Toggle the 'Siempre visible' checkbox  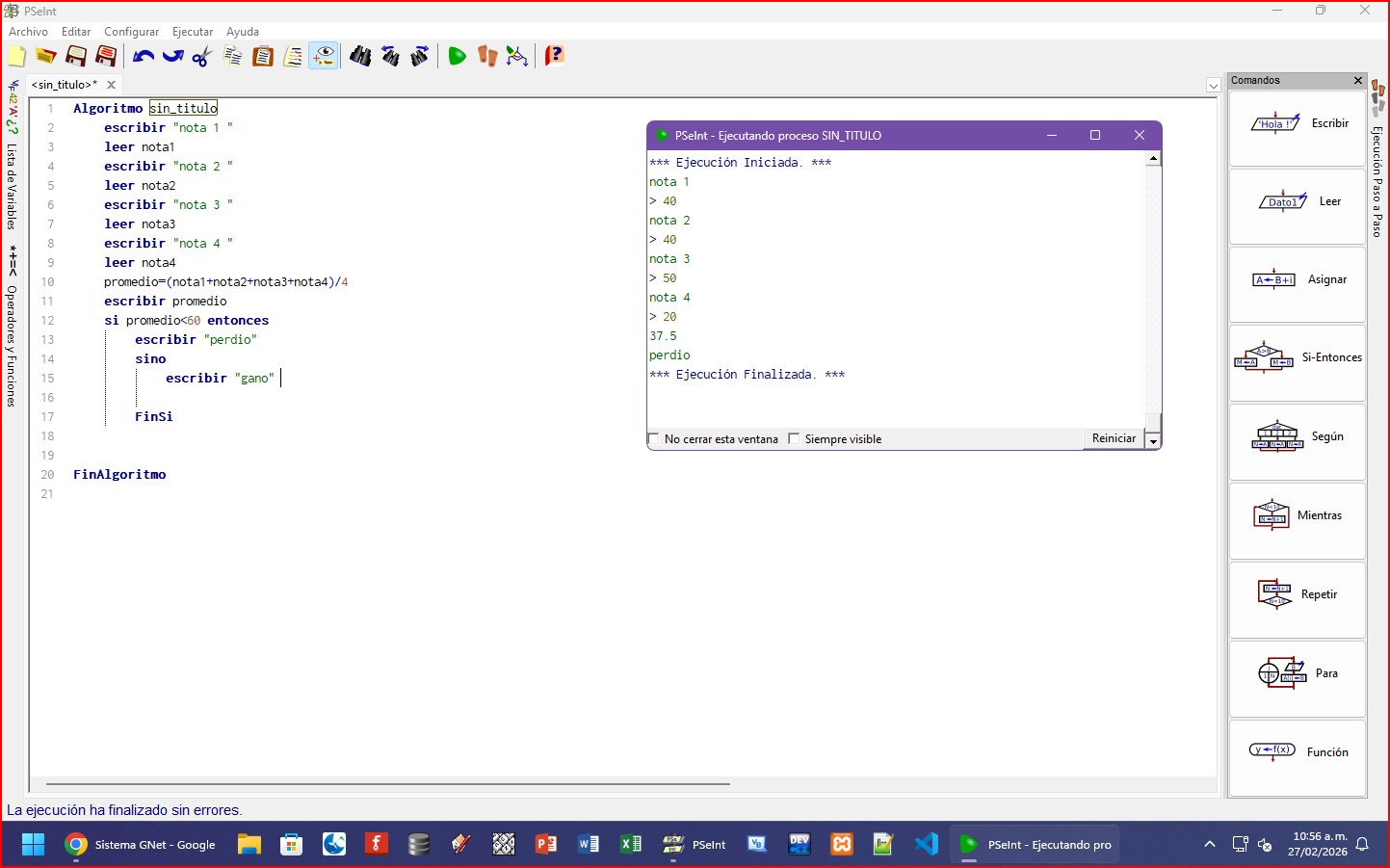795,439
